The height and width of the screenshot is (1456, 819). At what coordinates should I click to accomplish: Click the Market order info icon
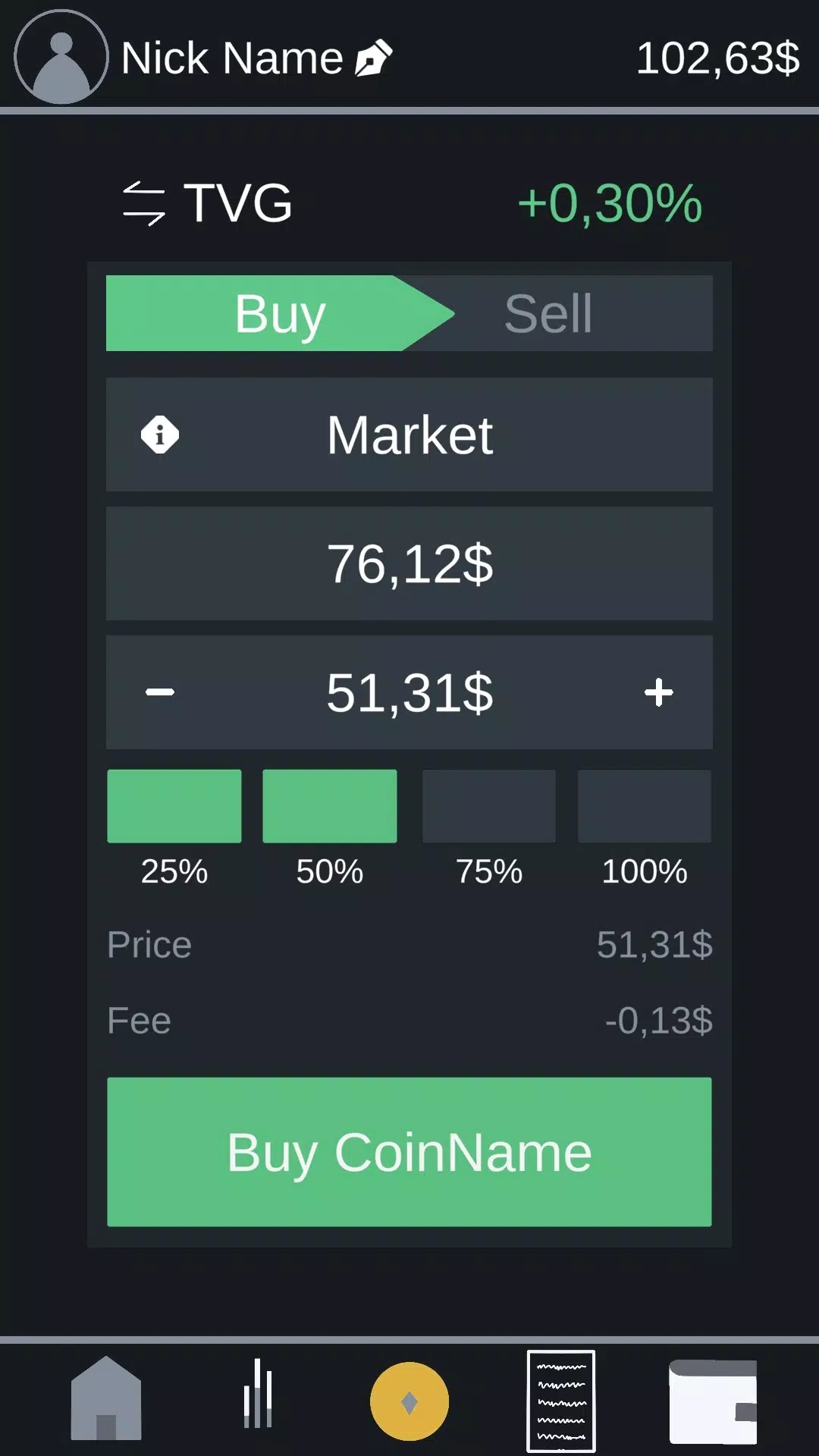pos(160,435)
